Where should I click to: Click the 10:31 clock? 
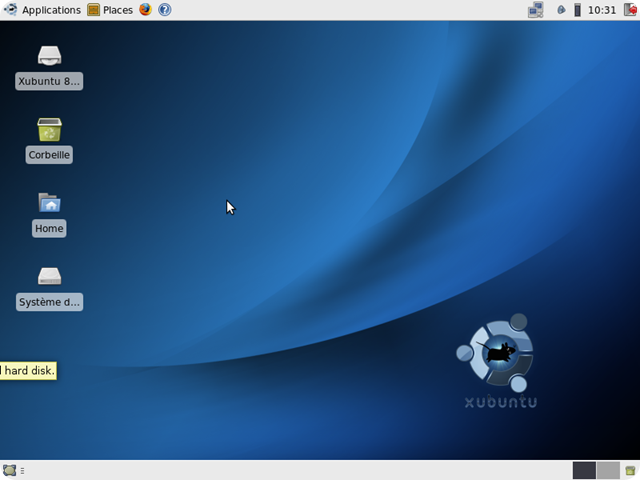[602, 10]
